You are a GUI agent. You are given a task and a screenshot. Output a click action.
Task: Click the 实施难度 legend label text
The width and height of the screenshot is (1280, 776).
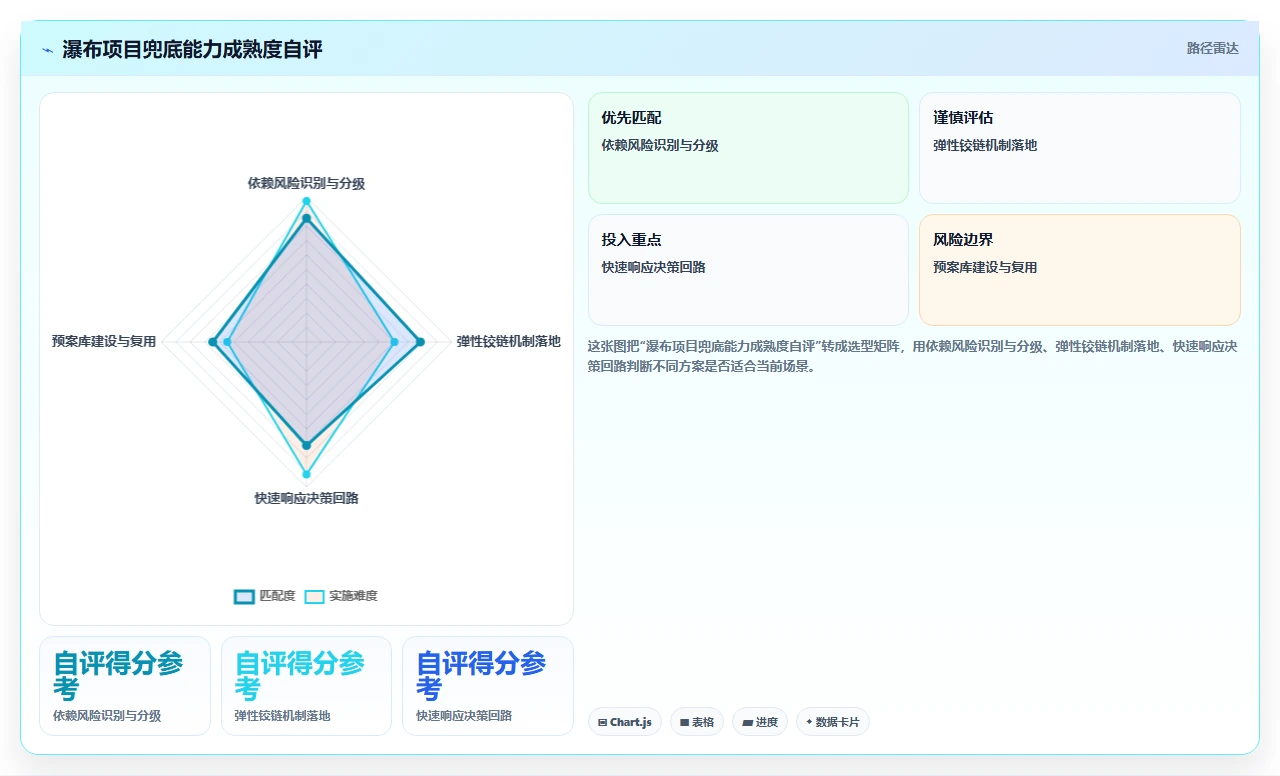(354, 596)
